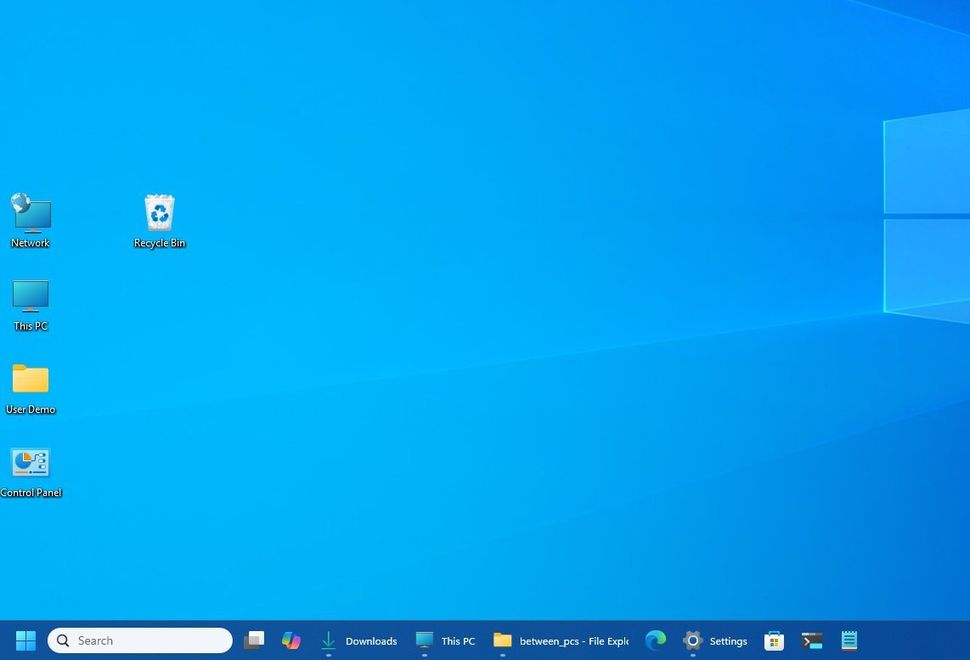Launch the Terminal from the taskbar
The width and height of the screenshot is (970, 660).
click(x=811, y=640)
